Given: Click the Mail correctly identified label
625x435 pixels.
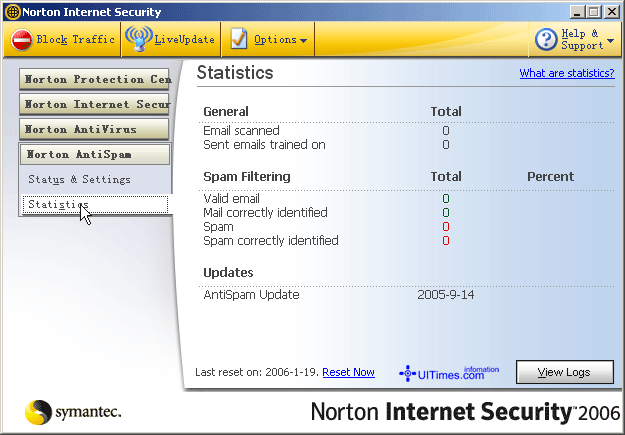Looking at the screenshot, I should click(265, 213).
